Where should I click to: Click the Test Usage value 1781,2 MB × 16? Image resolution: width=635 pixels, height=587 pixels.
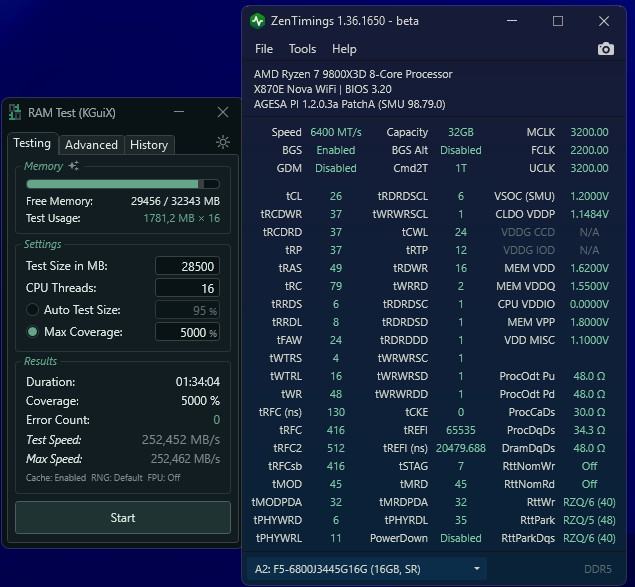[182, 218]
